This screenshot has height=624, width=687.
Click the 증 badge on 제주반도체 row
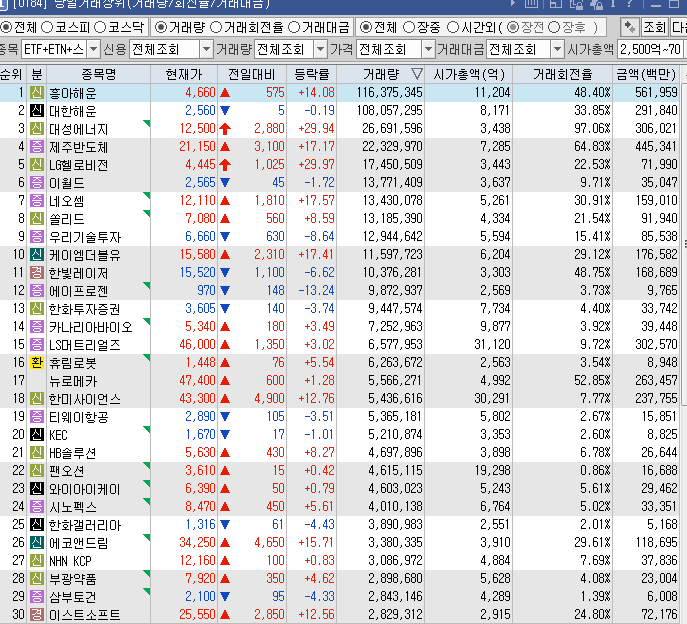37,146
